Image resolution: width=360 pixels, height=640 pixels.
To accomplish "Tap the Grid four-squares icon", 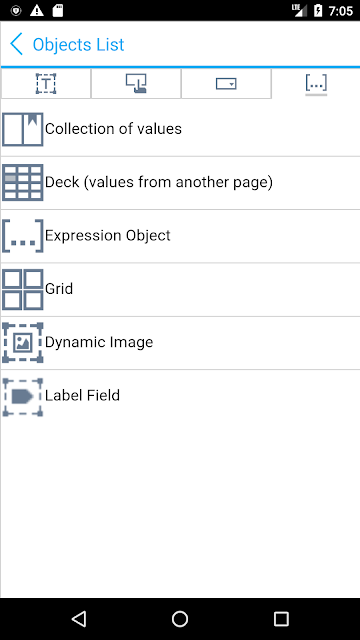I will (22, 289).
